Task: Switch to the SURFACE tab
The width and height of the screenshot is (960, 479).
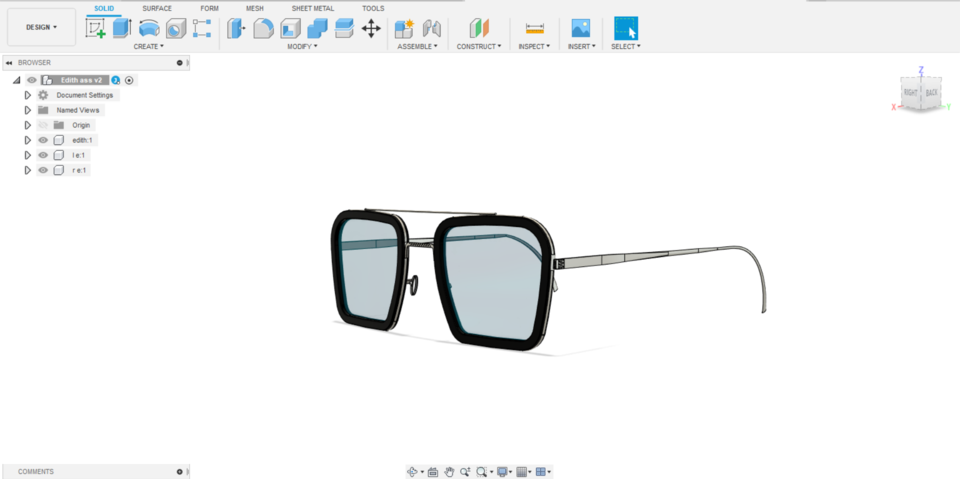Action: [157, 8]
